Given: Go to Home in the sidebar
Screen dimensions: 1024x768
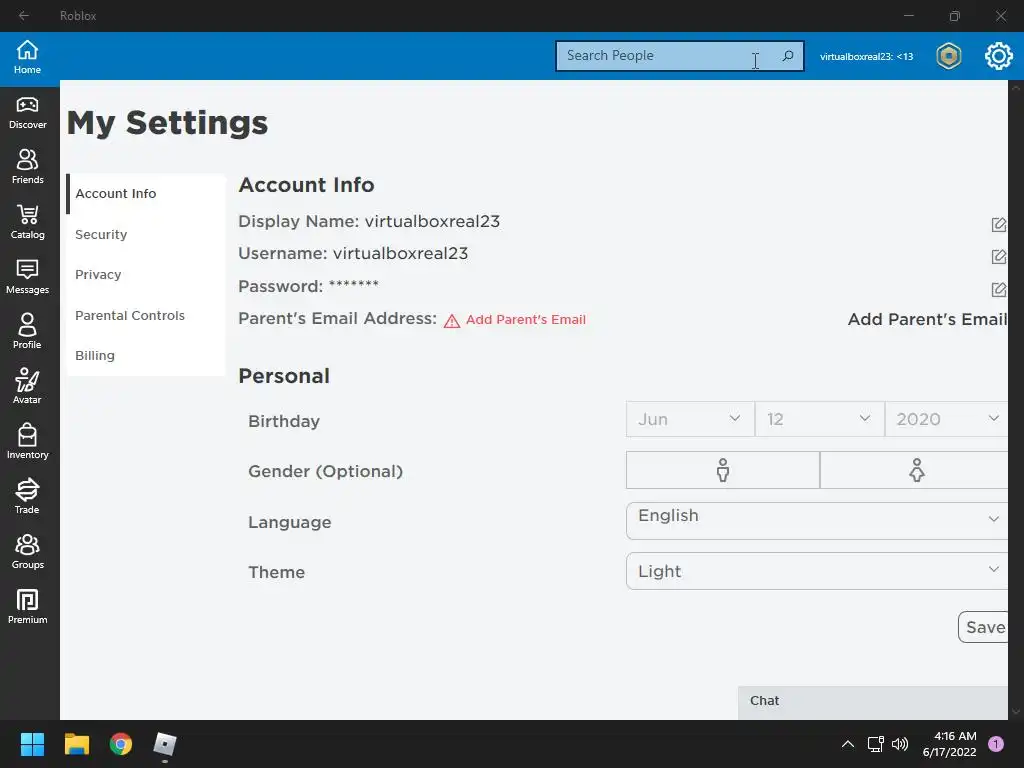Looking at the screenshot, I should click(27, 57).
